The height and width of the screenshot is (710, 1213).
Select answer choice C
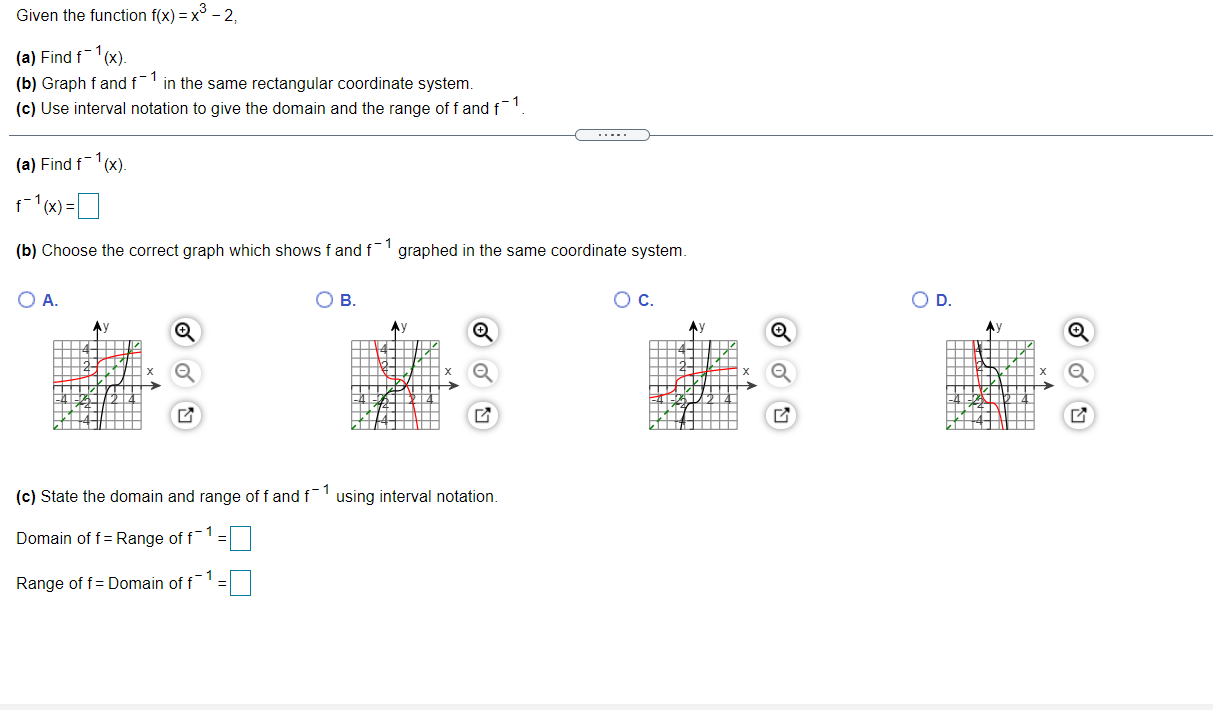point(621,299)
